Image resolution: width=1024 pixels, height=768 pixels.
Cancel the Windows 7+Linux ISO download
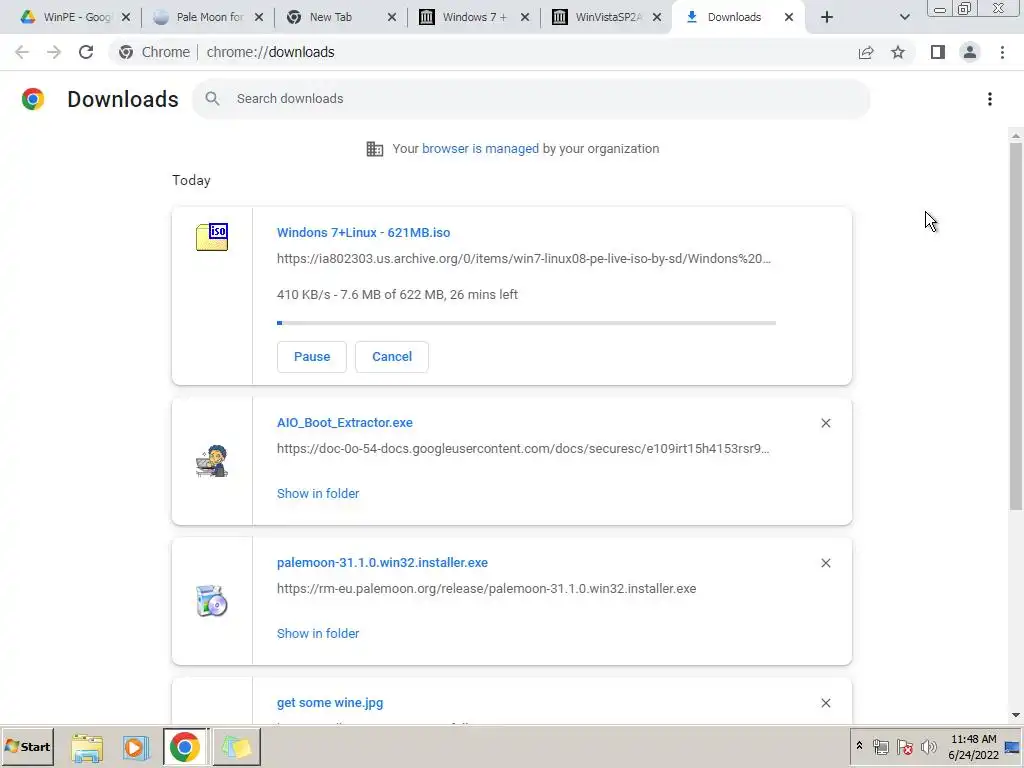click(392, 357)
